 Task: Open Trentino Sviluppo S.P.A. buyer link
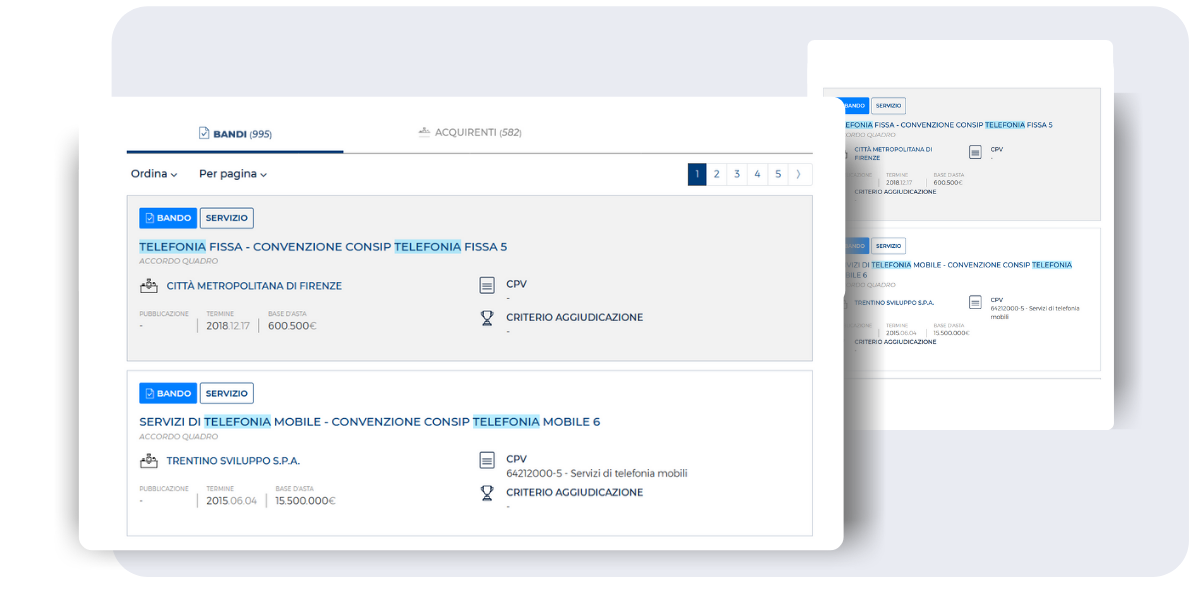click(233, 461)
